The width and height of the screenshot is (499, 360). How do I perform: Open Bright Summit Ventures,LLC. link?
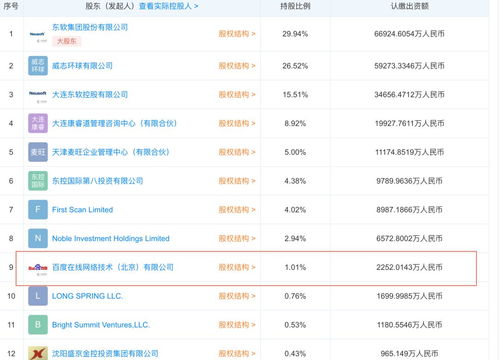(101, 325)
